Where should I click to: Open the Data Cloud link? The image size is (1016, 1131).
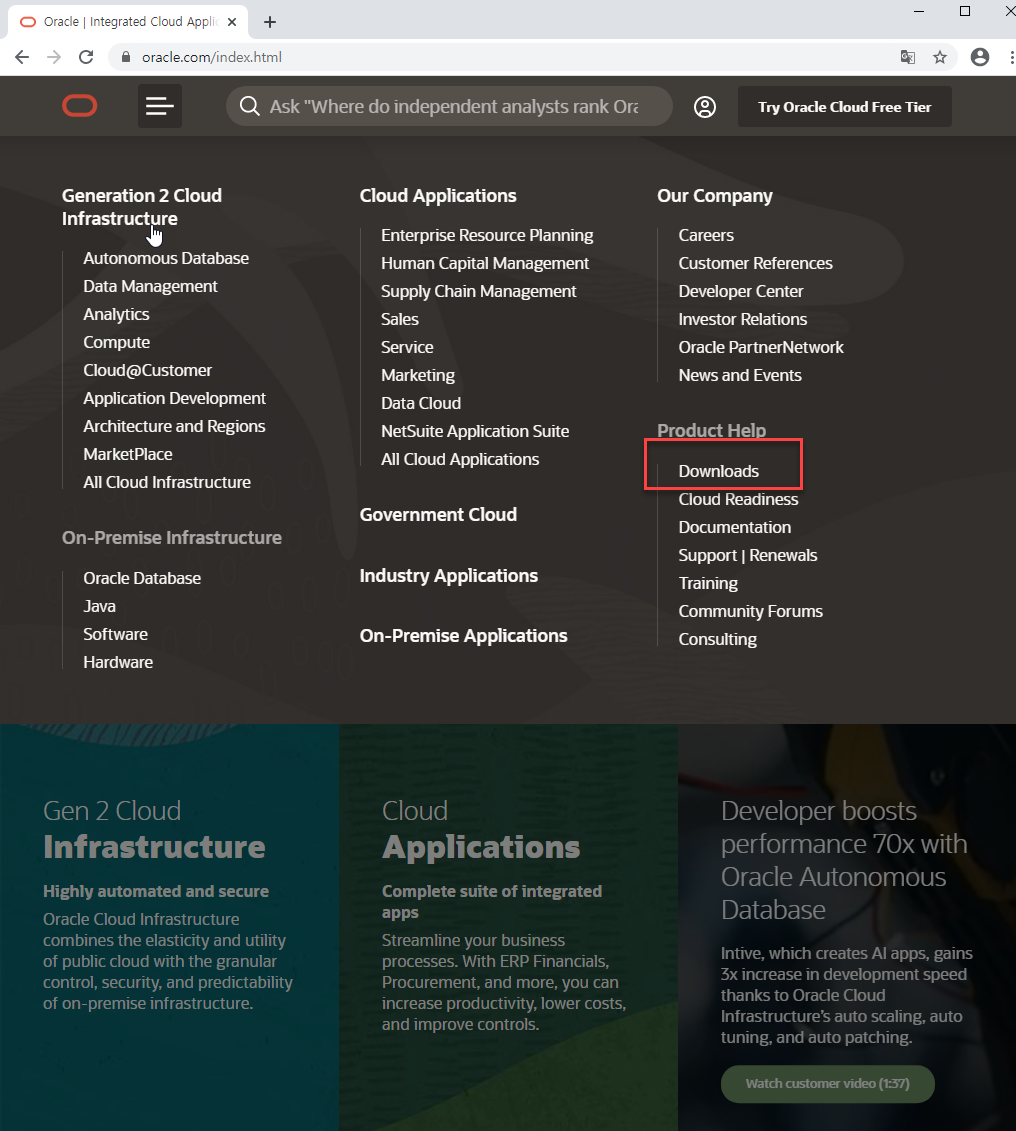point(420,403)
